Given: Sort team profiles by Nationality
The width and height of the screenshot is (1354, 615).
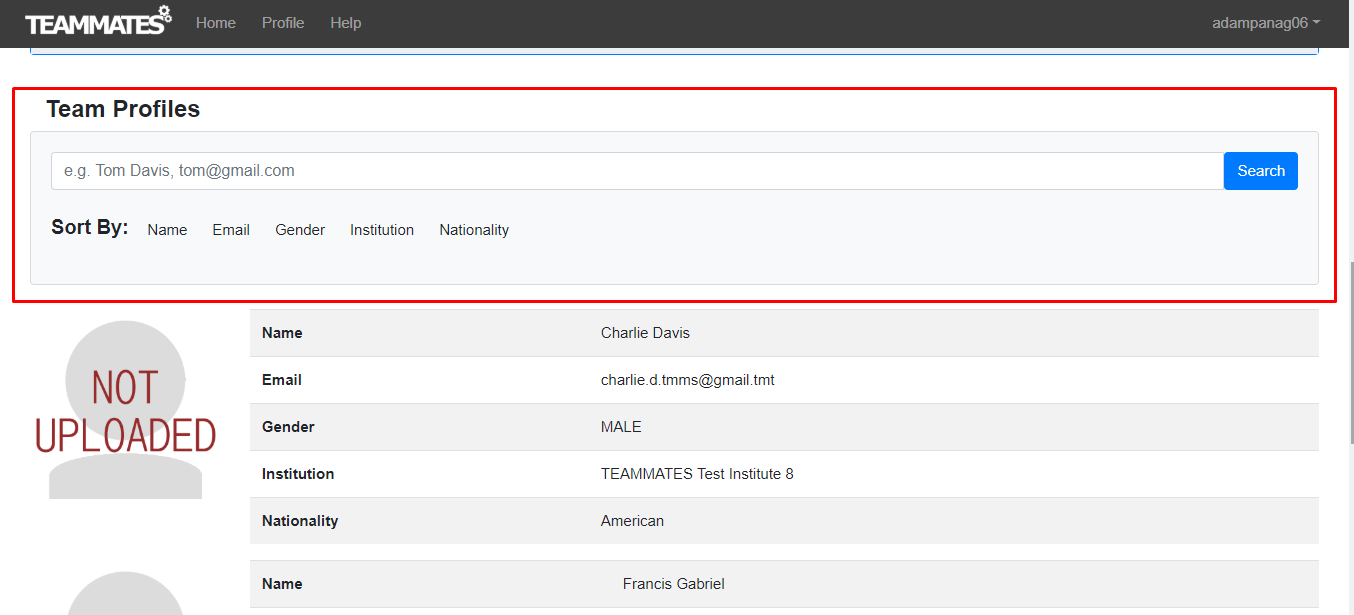Looking at the screenshot, I should click(474, 230).
